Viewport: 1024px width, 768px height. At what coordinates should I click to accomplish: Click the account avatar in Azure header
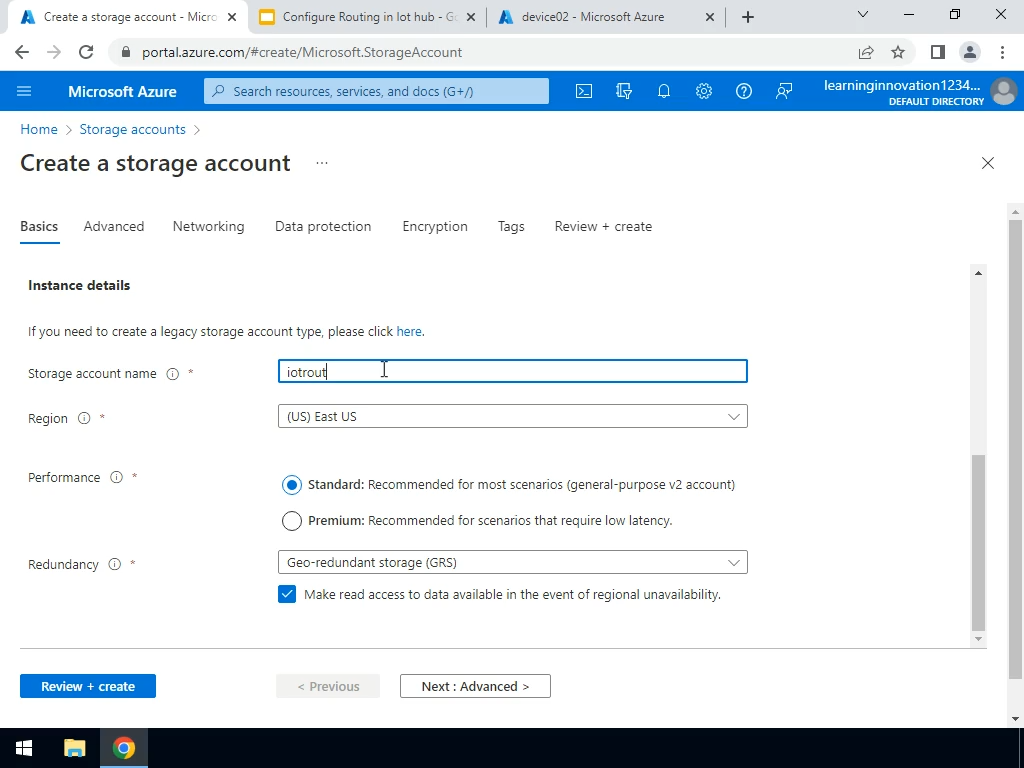(1004, 91)
